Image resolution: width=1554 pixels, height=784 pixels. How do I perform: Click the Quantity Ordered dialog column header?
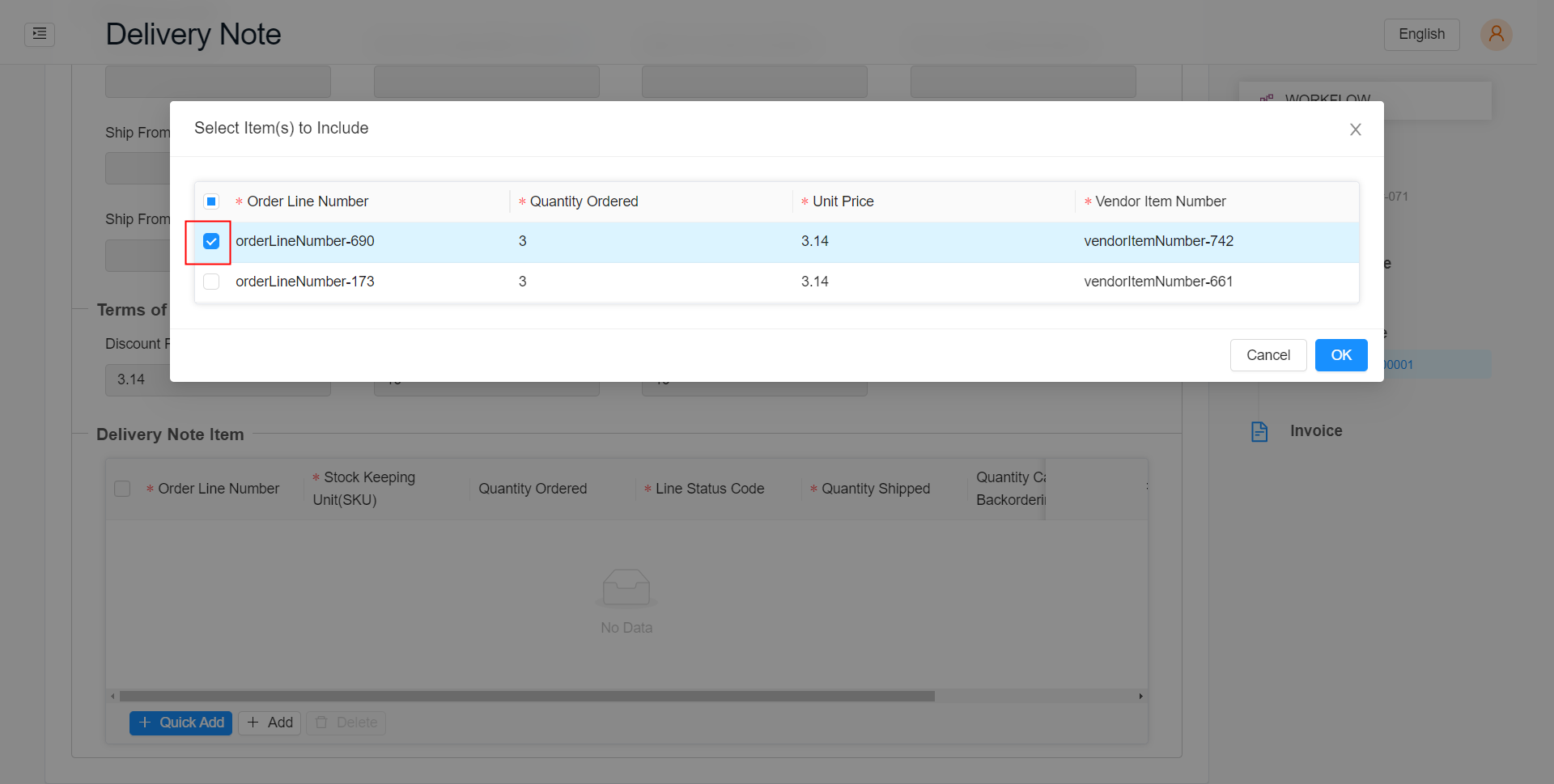(x=584, y=201)
